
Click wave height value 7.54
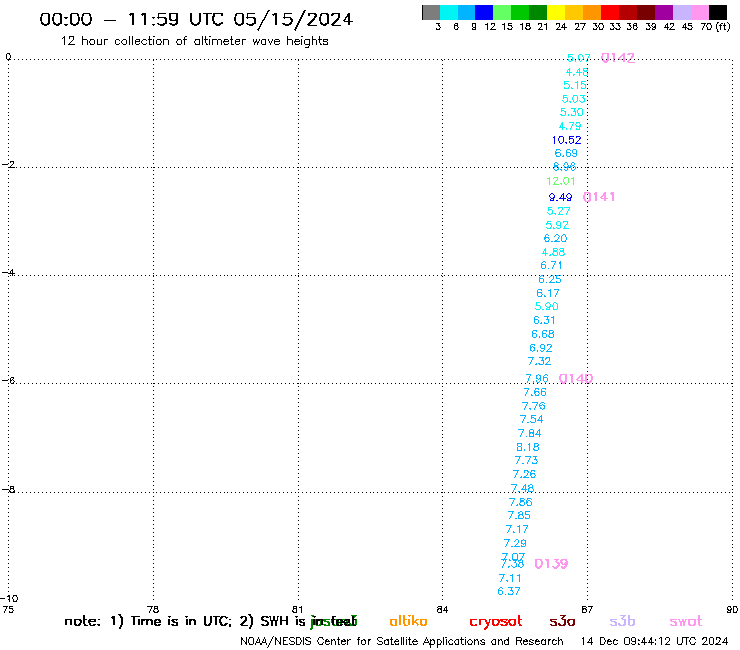coord(531,419)
